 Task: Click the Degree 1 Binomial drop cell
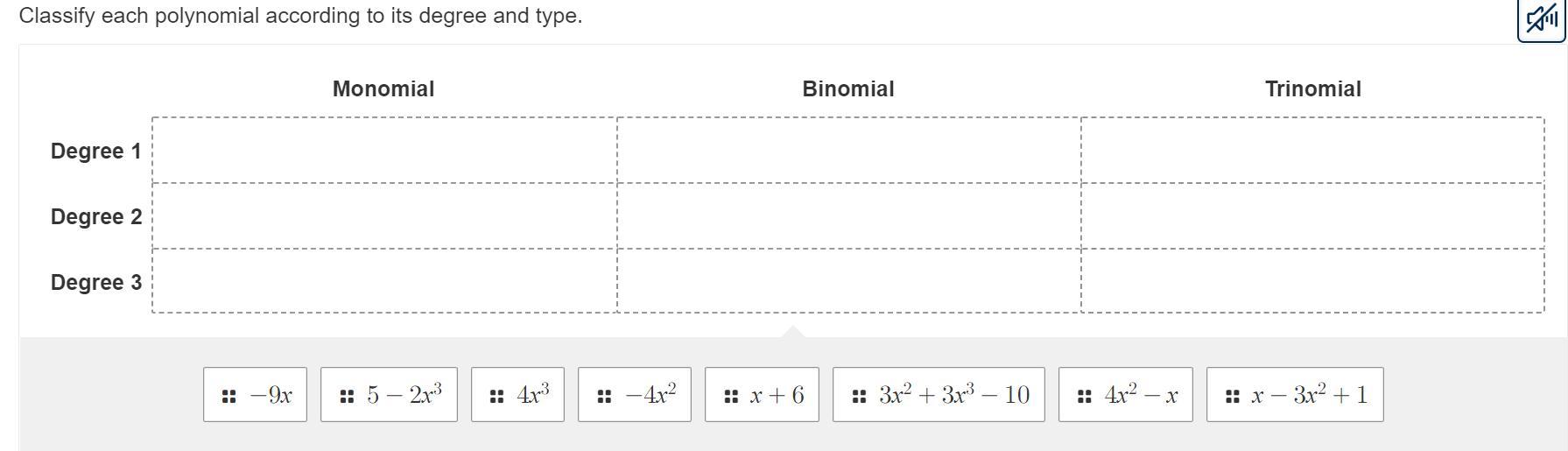coord(849,150)
